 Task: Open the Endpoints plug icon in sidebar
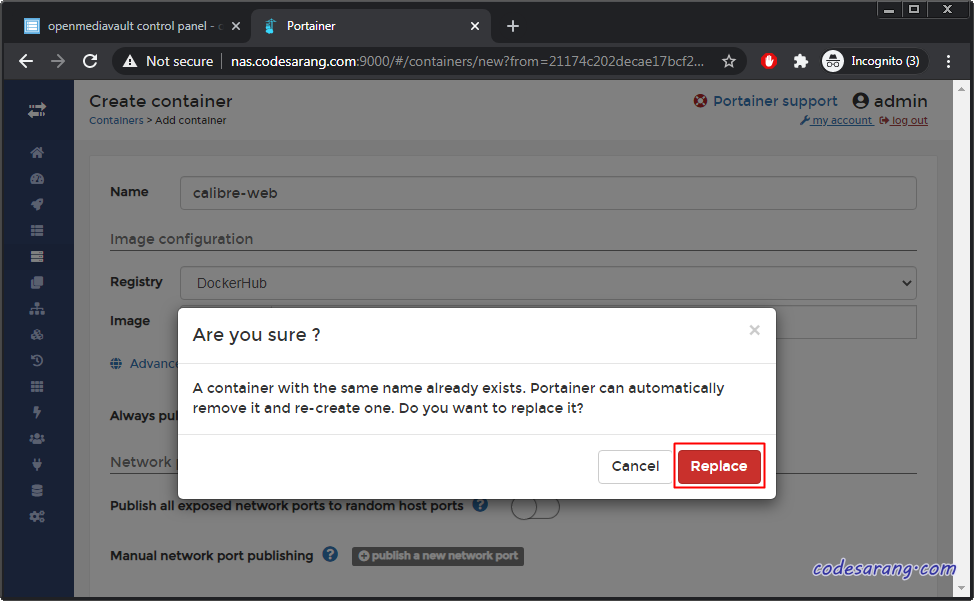37,464
